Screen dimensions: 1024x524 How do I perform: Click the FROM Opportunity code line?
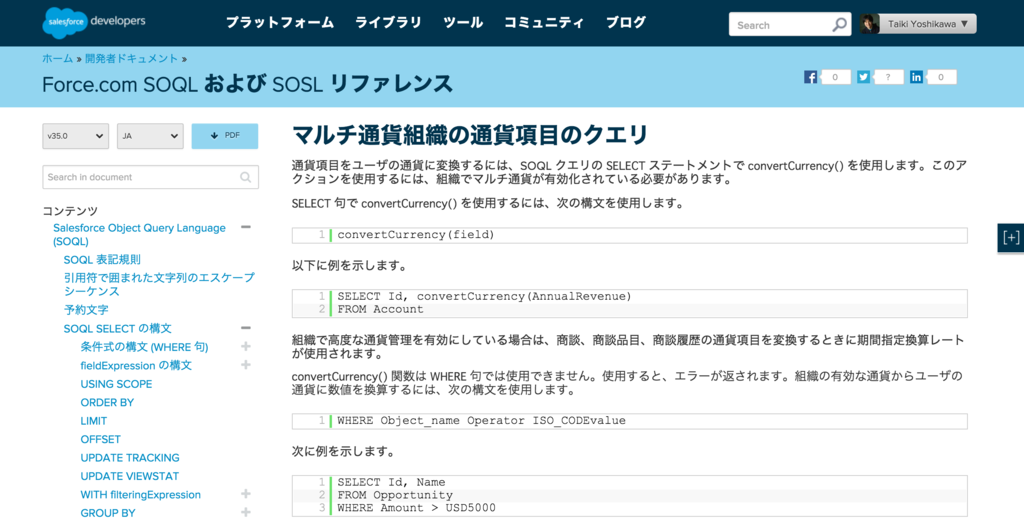tap(394, 495)
